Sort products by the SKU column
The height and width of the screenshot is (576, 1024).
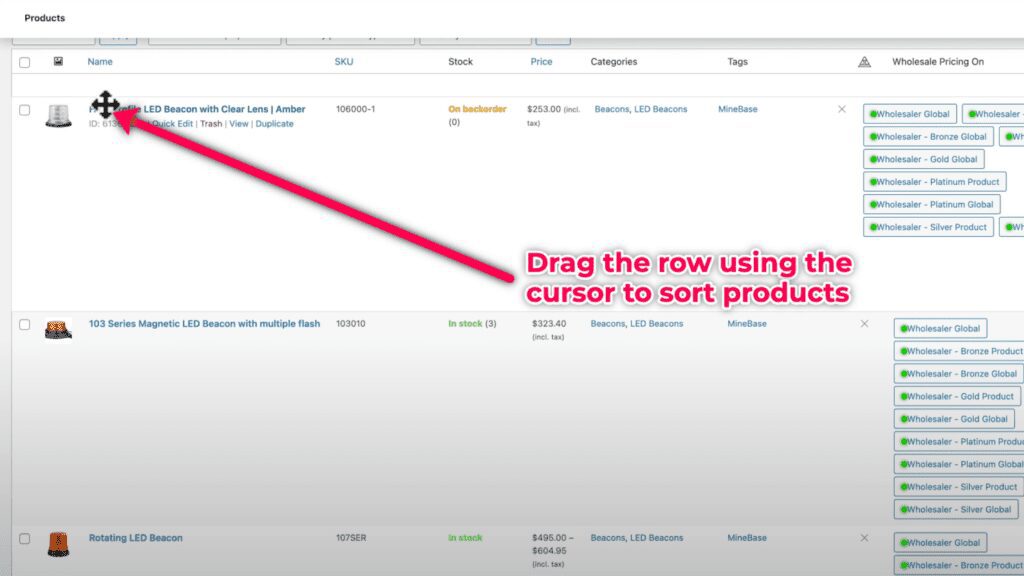click(x=342, y=61)
